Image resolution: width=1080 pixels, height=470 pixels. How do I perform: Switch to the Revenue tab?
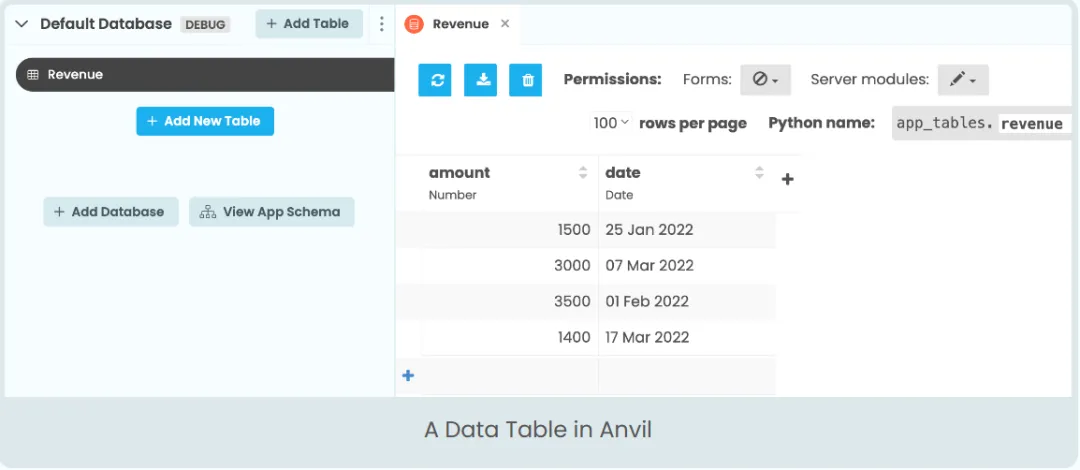point(460,24)
